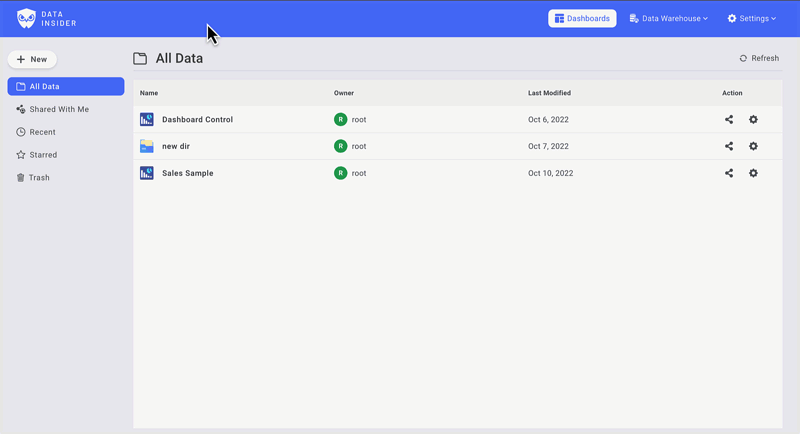Open the Dashboard Control entry
The width and height of the screenshot is (800, 434).
click(197, 120)
